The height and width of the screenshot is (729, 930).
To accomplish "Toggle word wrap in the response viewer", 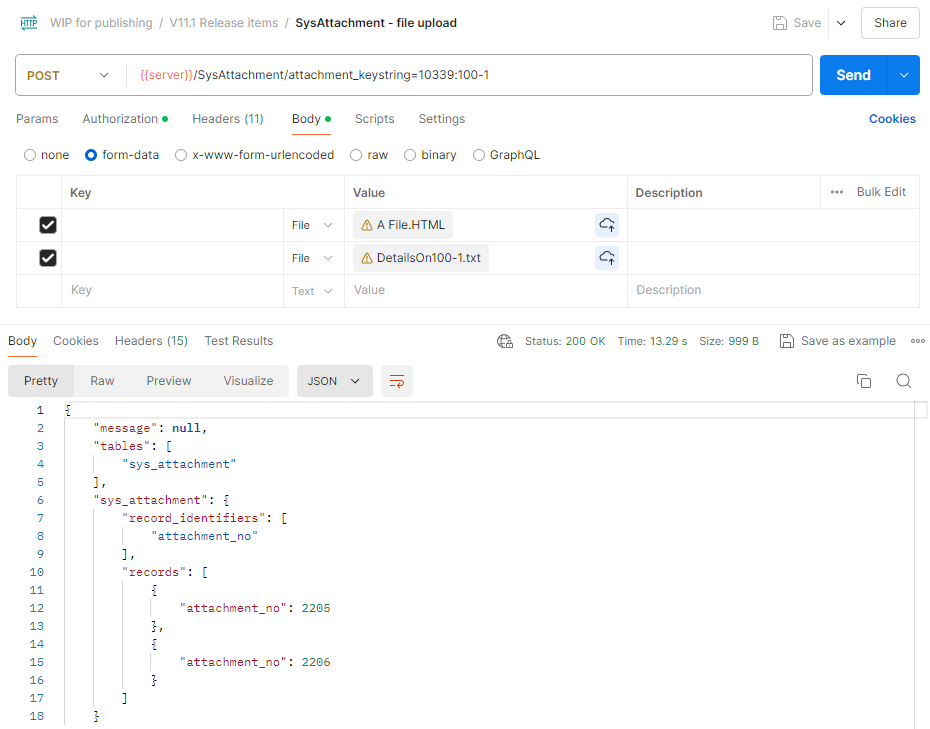I will [397, 381].
